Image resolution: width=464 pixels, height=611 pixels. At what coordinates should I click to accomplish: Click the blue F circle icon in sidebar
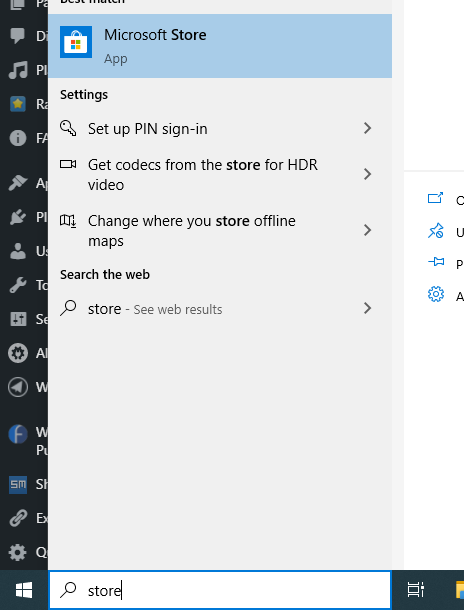pos(18,434)
